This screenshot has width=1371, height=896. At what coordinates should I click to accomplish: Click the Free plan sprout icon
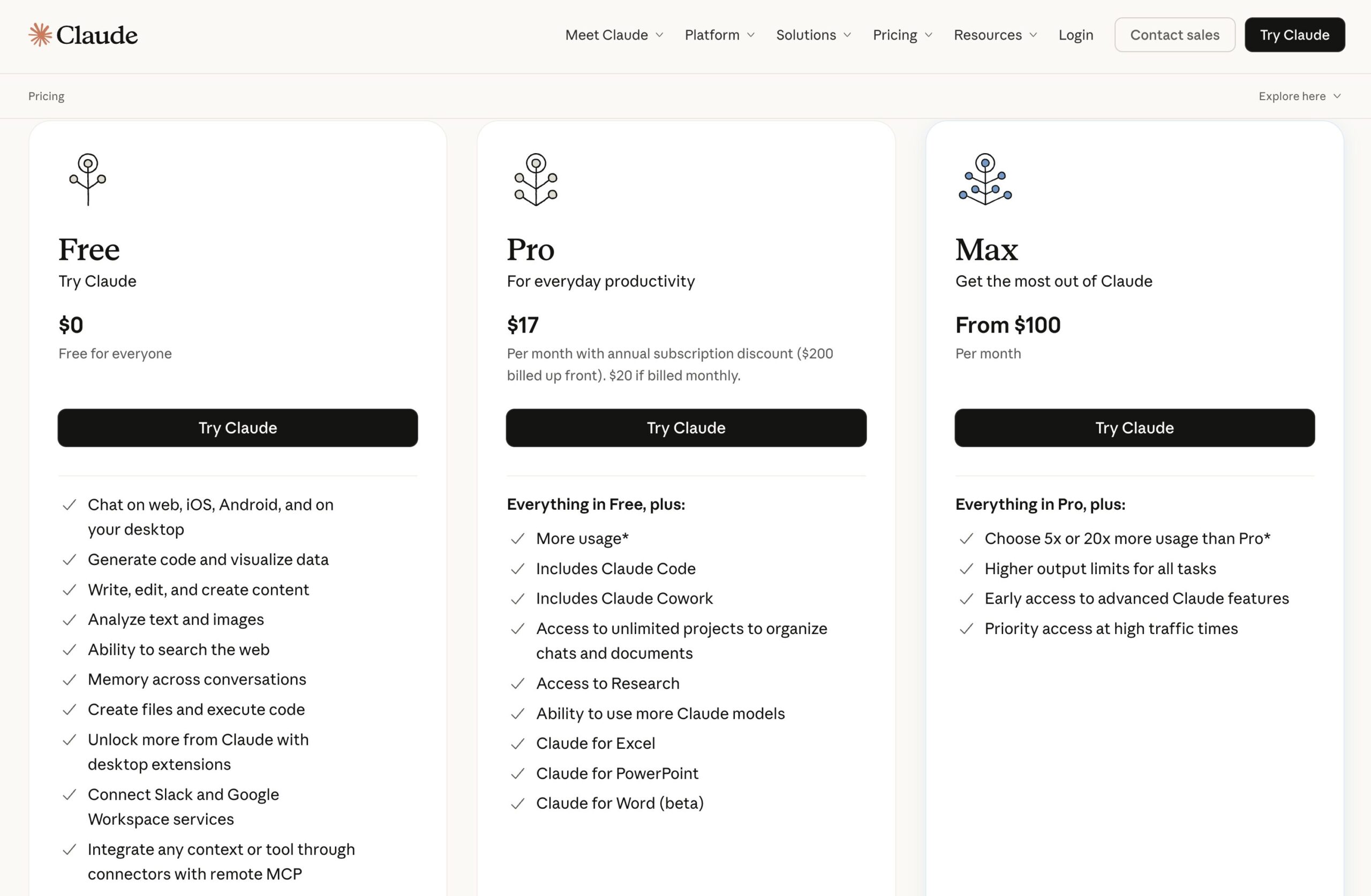point(87,179)
